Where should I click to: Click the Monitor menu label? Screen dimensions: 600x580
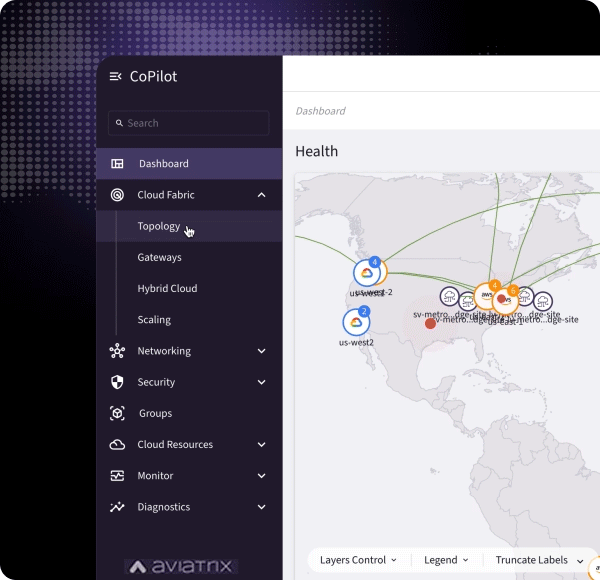[x=155, y=476]
